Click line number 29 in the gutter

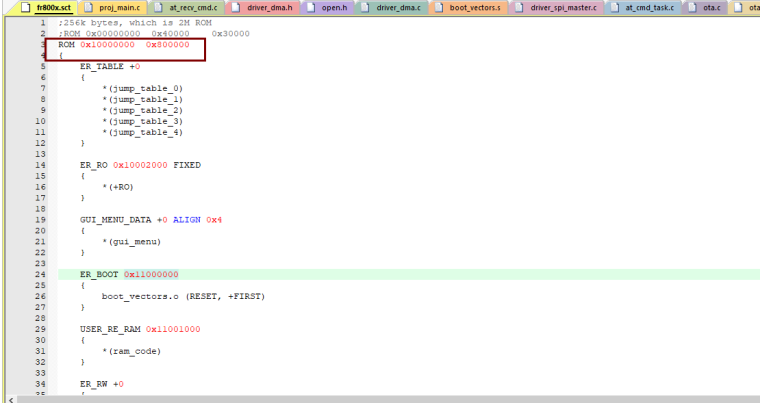pyautogui.click(x=41, y=329)
